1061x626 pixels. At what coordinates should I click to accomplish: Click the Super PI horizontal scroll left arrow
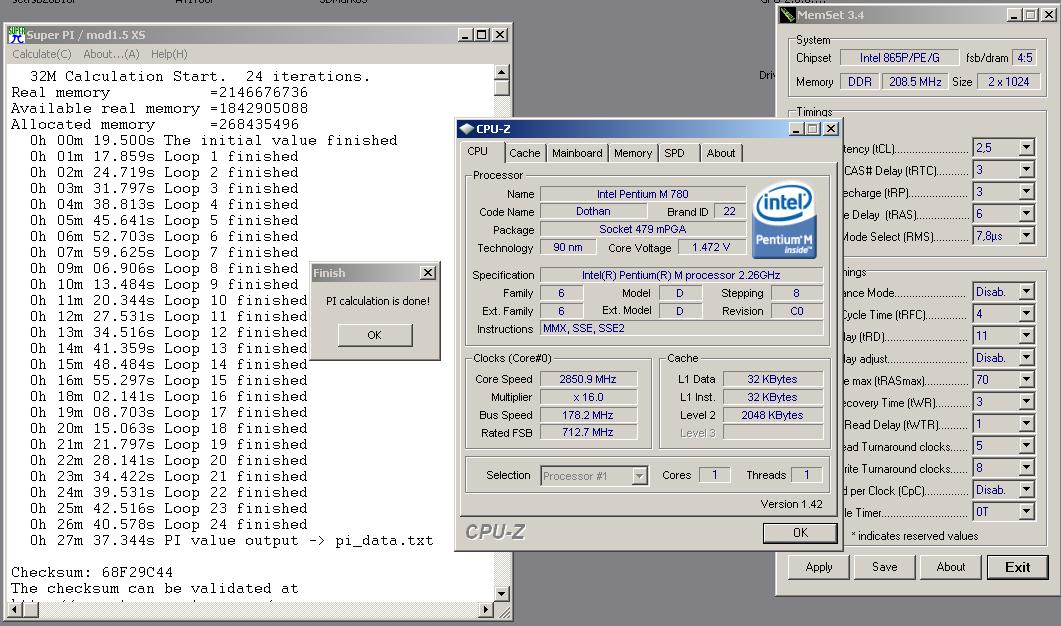[x=16, y=610]
